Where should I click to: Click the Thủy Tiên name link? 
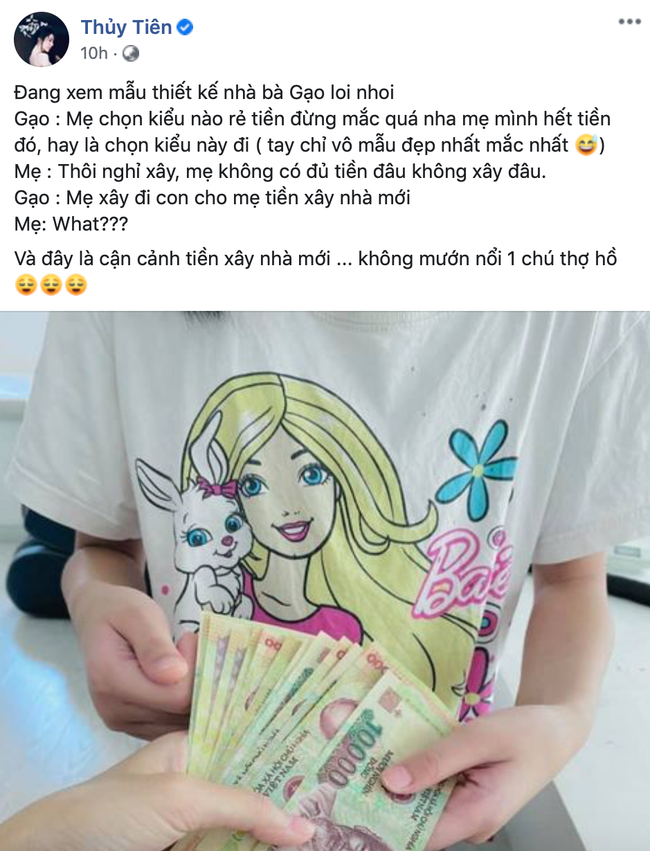click(x=126, y=27)
